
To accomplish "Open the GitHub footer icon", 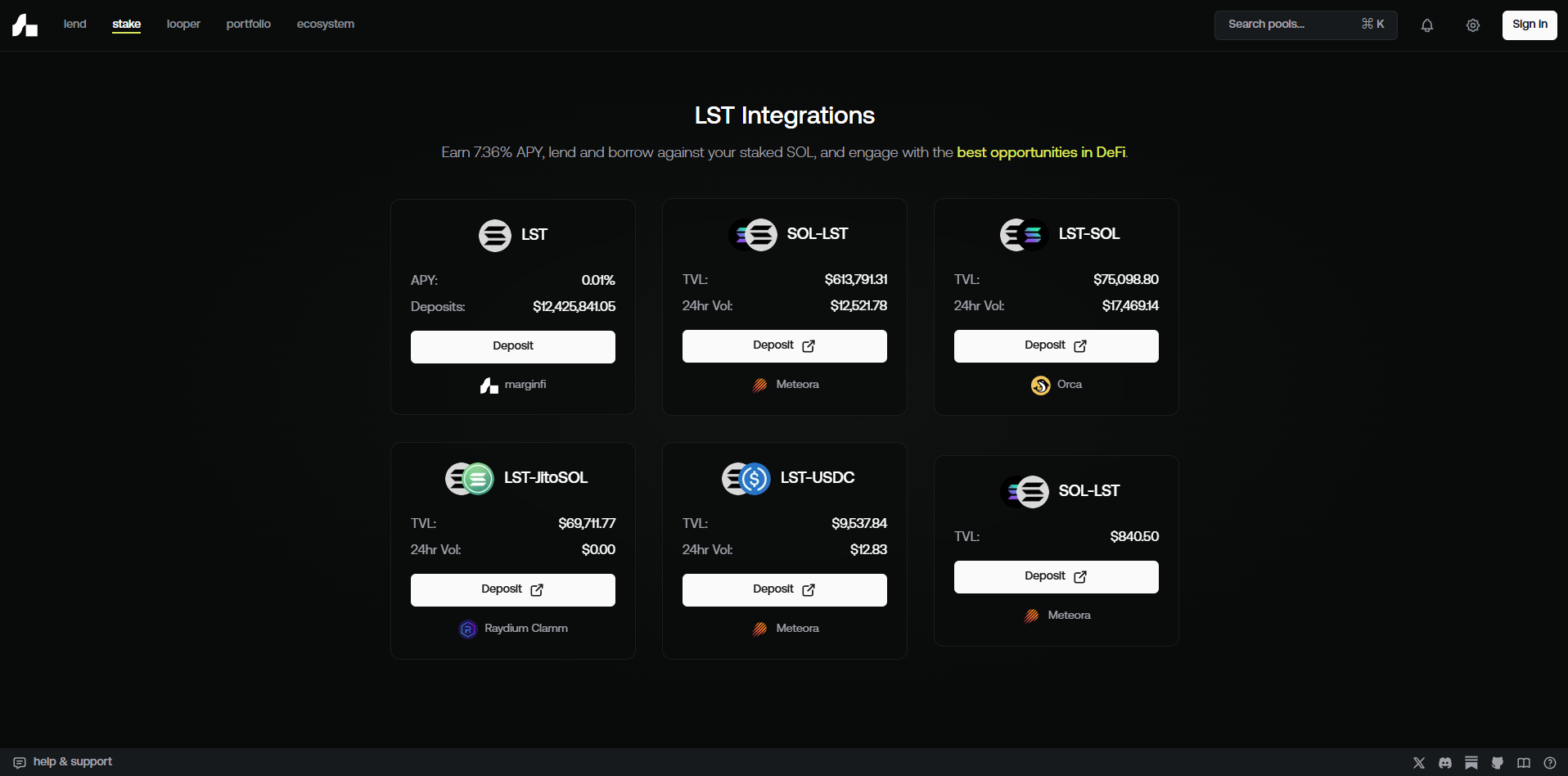I will coord(1498,763).
